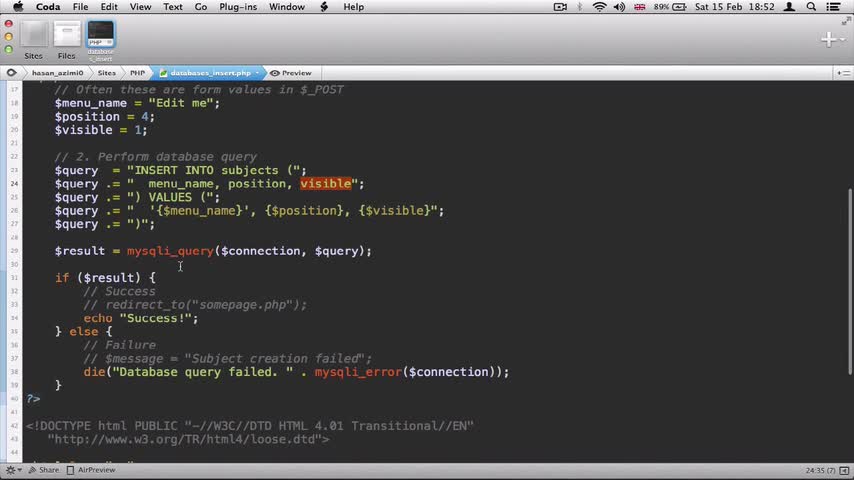The height and width of the screenshot is (480, 854).
Task: Open the Edit menu
Action: 109,7
